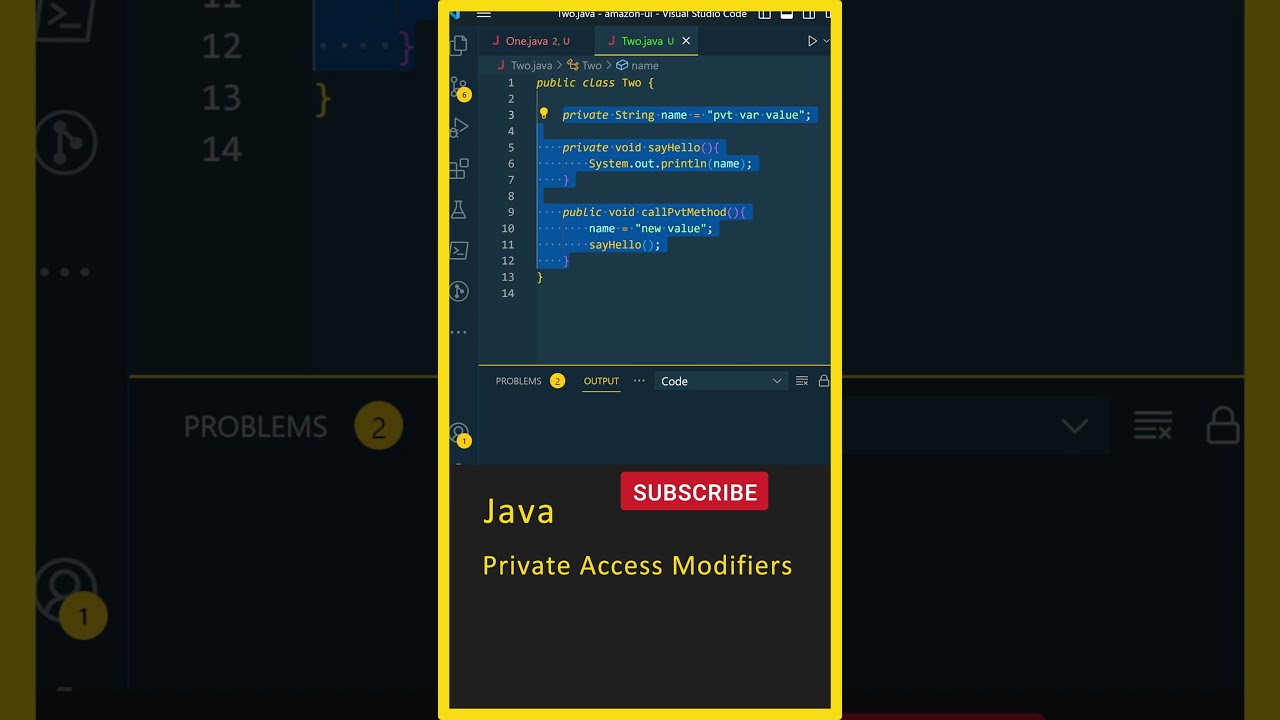Open the Explorer view in activity bar
This screenshot has width=1280, height=720.
coord(459,44)
